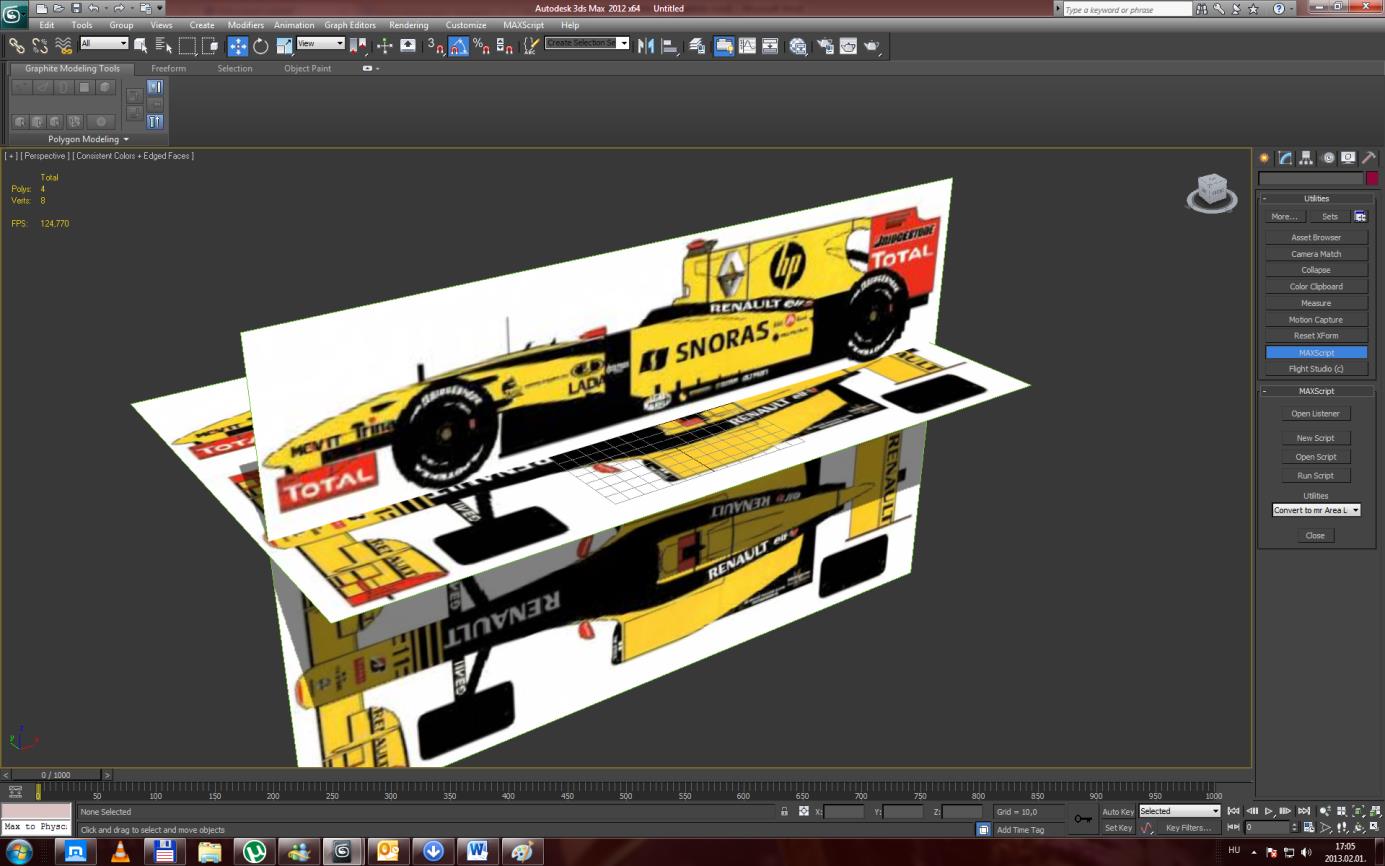Select the Select and Scale tool
This screenshot has height=866, width=1385.
click(x=284, y=45)
